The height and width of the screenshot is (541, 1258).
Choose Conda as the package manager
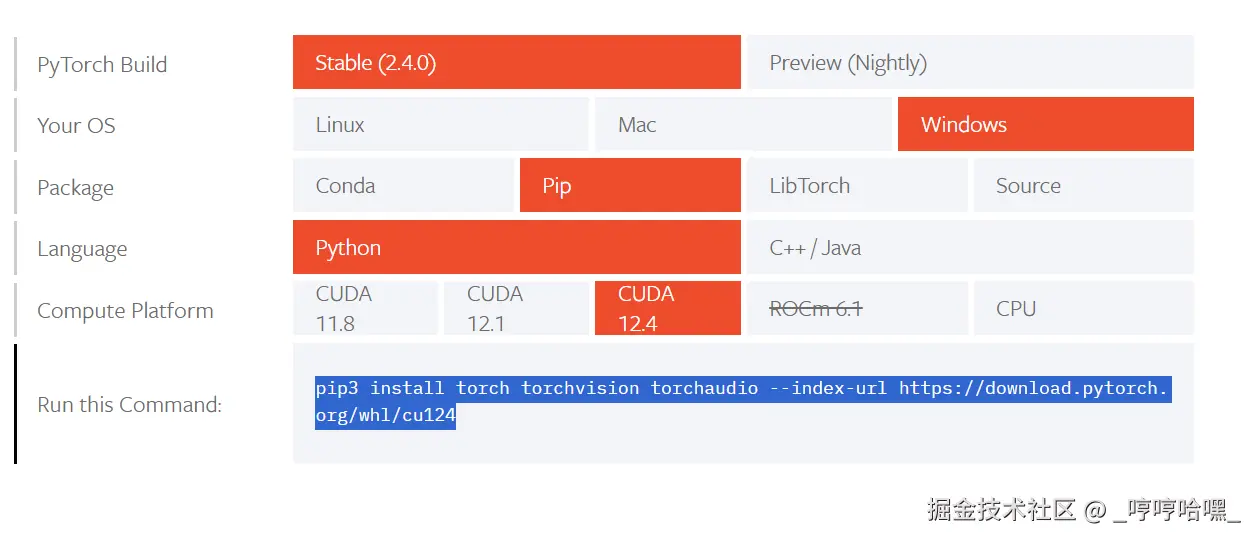point(403,186)
